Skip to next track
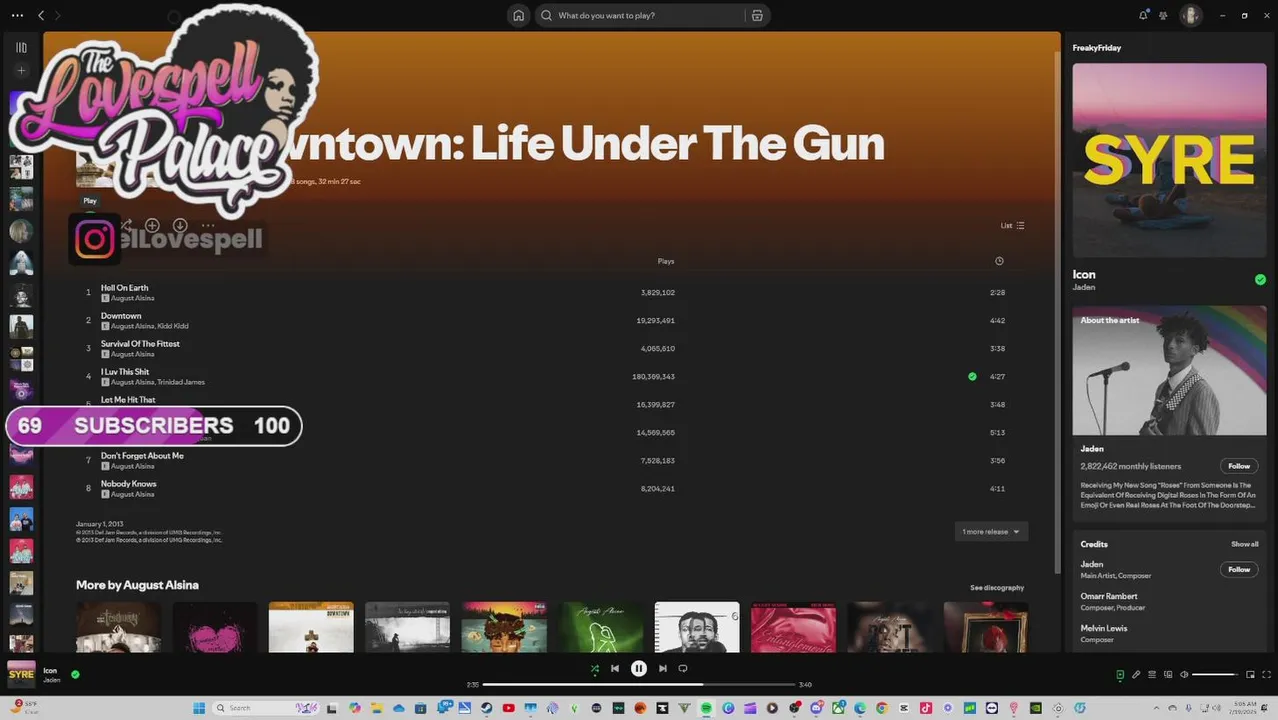 click(662, 669)
